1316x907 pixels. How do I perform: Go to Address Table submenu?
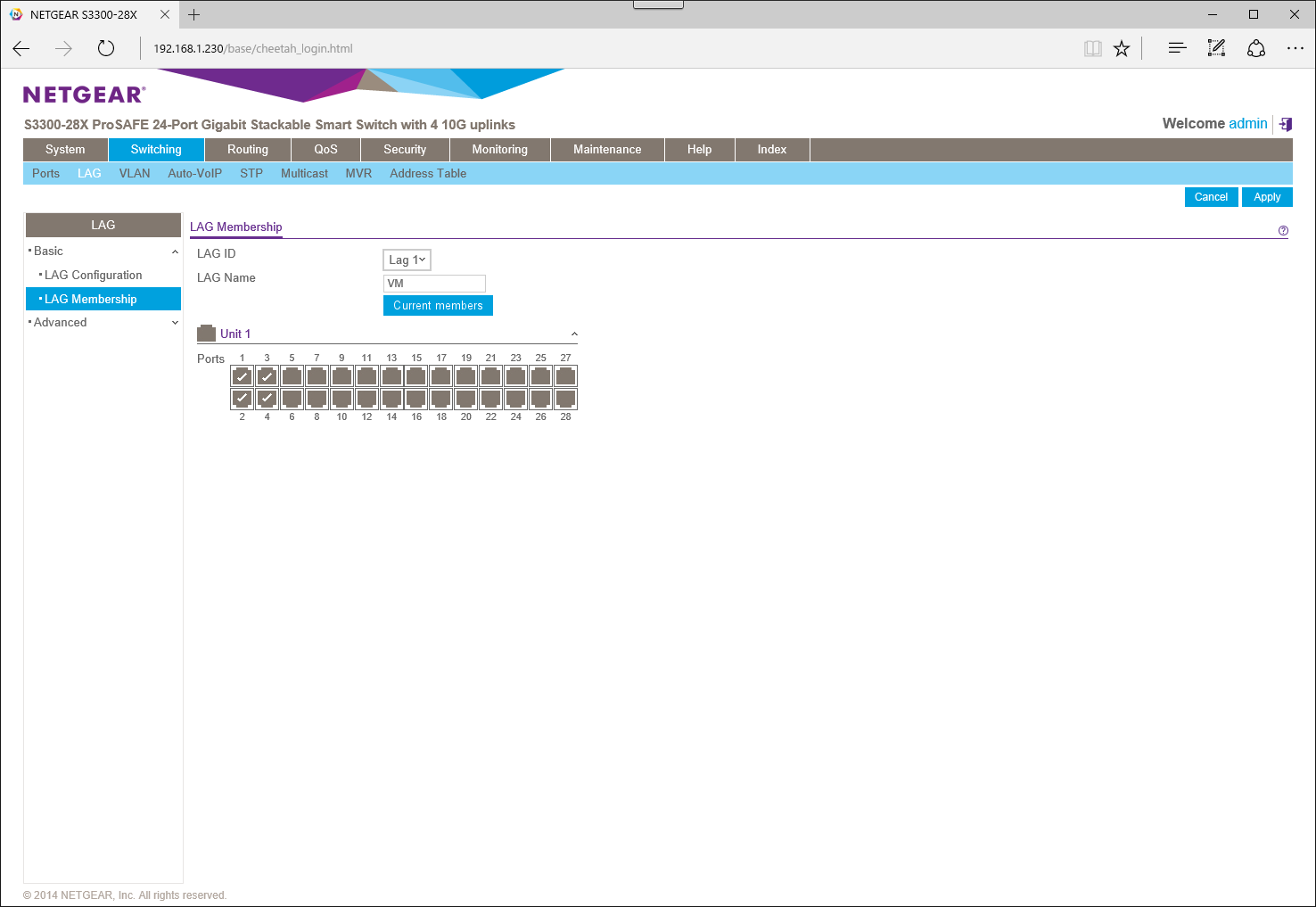pyautogui.click(x=428, y=173)
